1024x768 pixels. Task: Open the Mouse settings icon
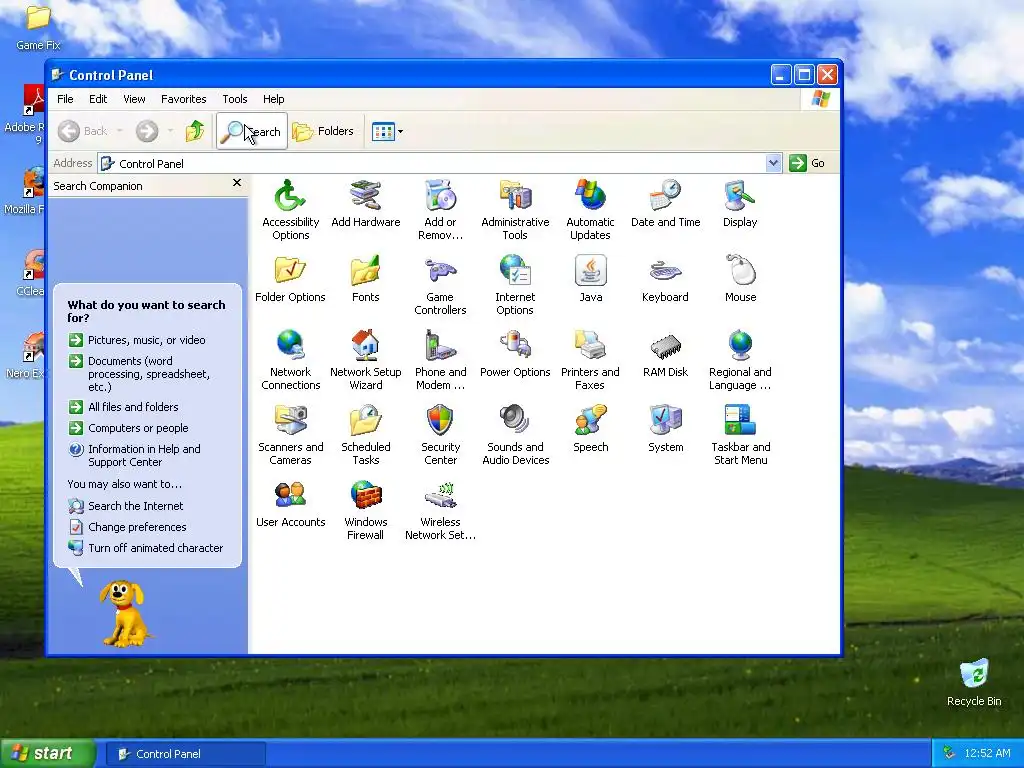click(x=741, y=278)
